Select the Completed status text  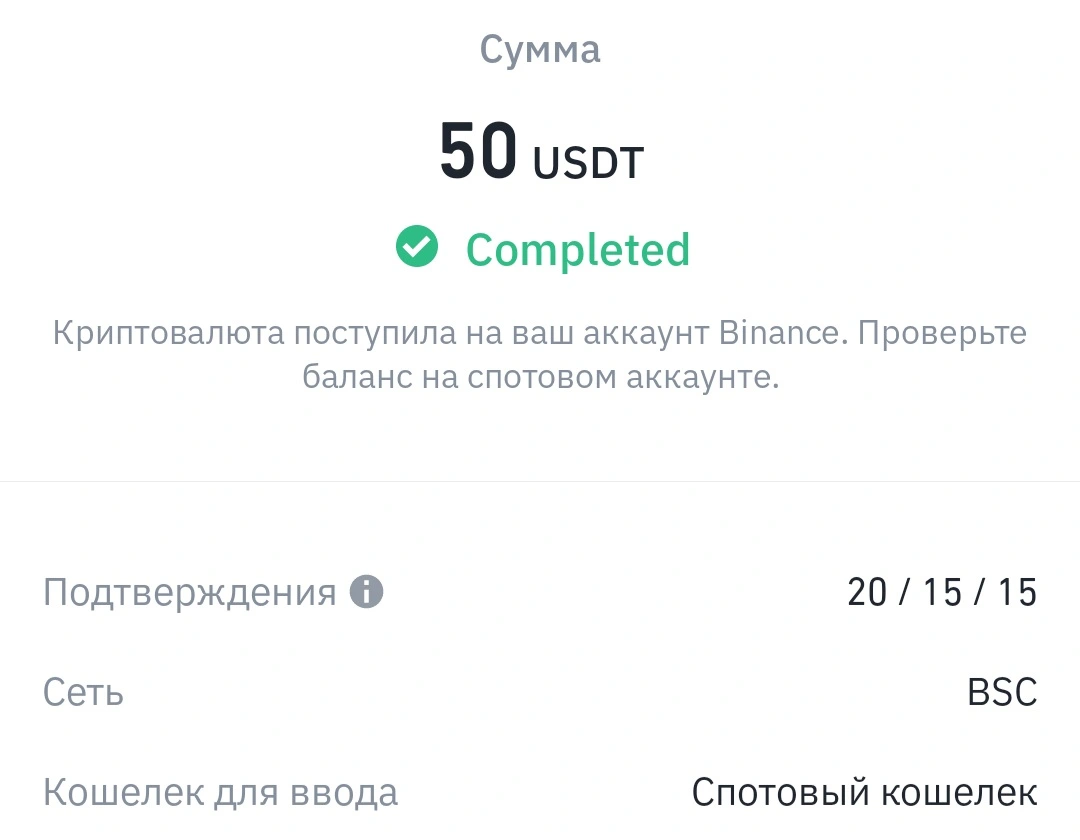pyautogui.click(x=578, y=249)
